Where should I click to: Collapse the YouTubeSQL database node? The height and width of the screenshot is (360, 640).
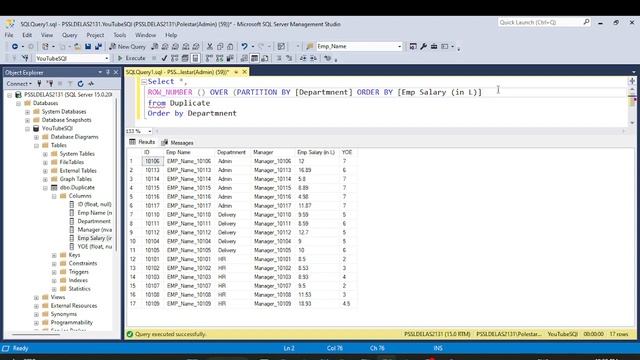pyautogui.click(x=27, y=129)
